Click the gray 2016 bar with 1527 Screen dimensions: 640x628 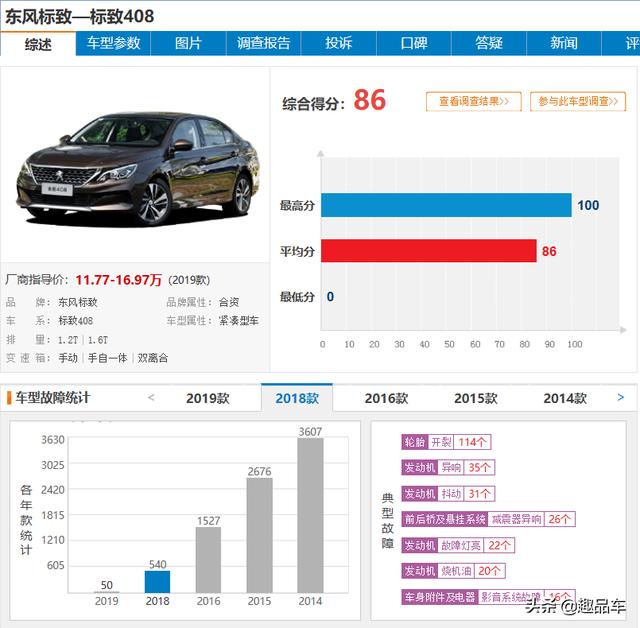(208, 560)
